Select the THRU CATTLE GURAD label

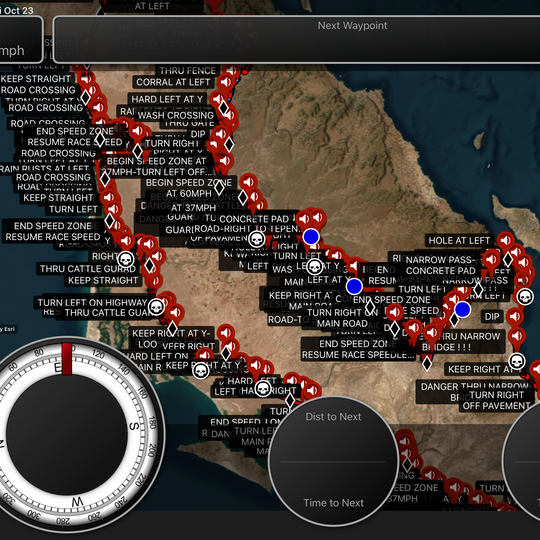88,269
